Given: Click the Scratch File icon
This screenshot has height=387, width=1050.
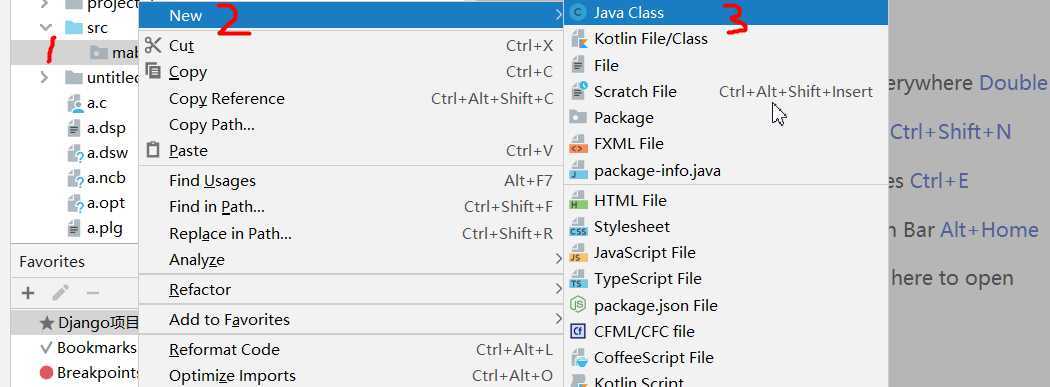Looking at the screenshot, I should point(578,92).
